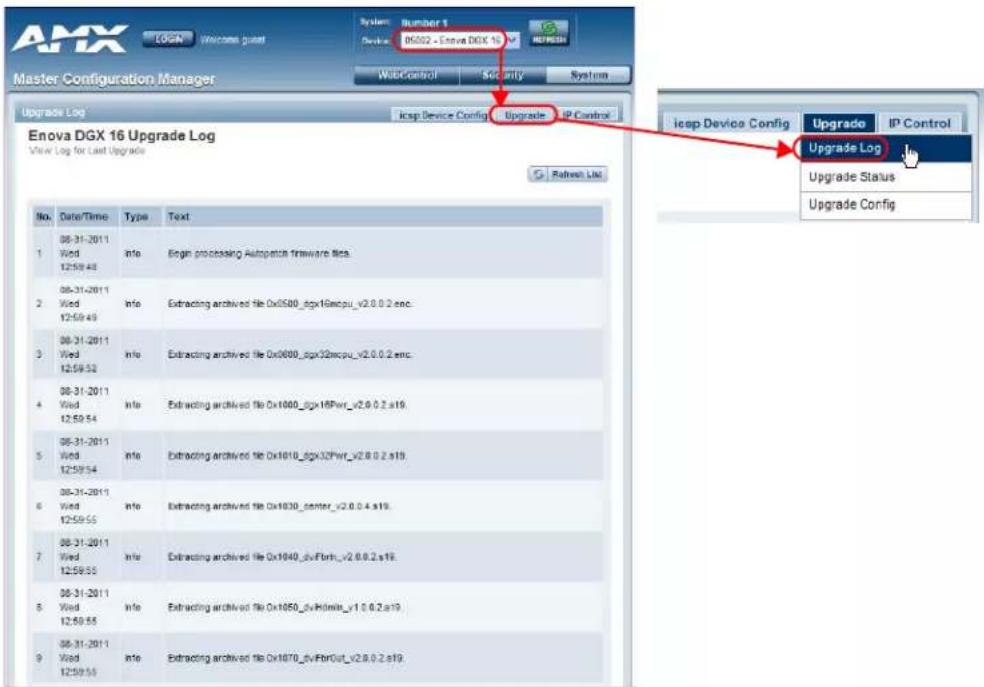Open the Device dropdown arrow
The width and height of the screenshot is (984, 687).
(x=513, y=41)
